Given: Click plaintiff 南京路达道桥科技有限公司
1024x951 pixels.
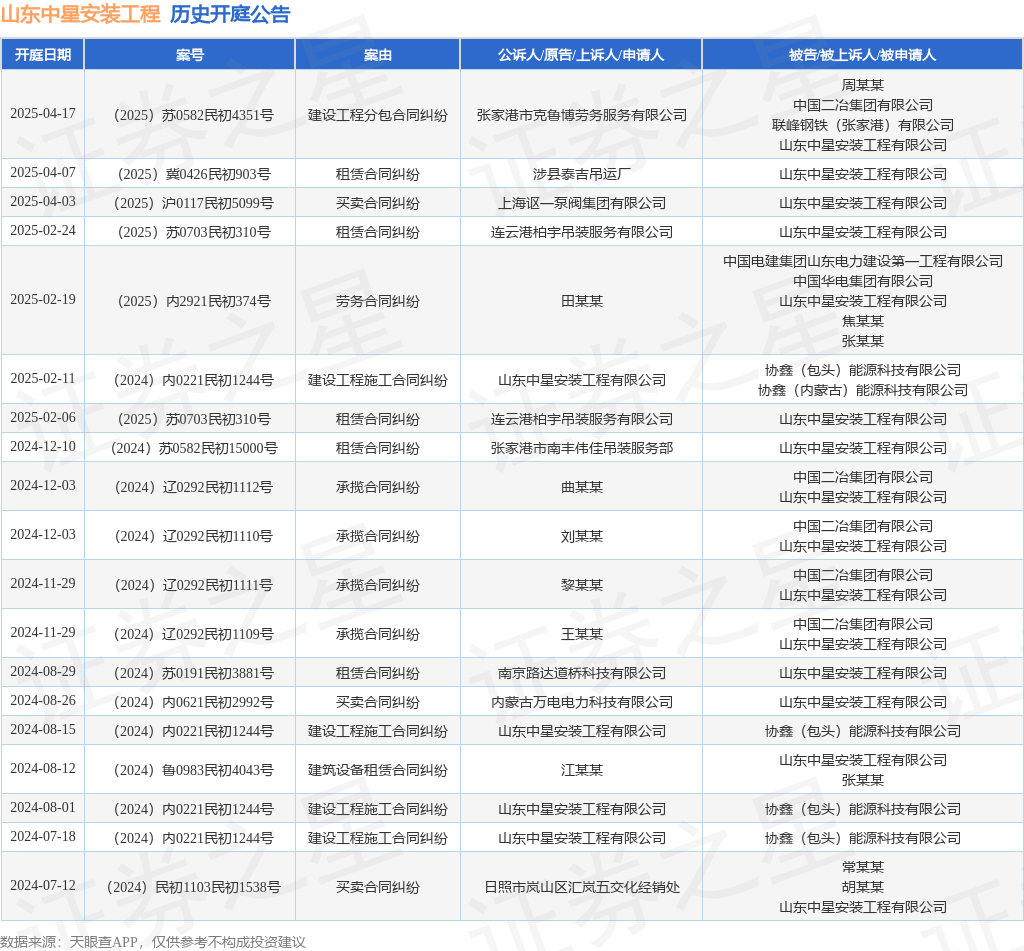Looking at the screenshot, I should click(582, 673).
